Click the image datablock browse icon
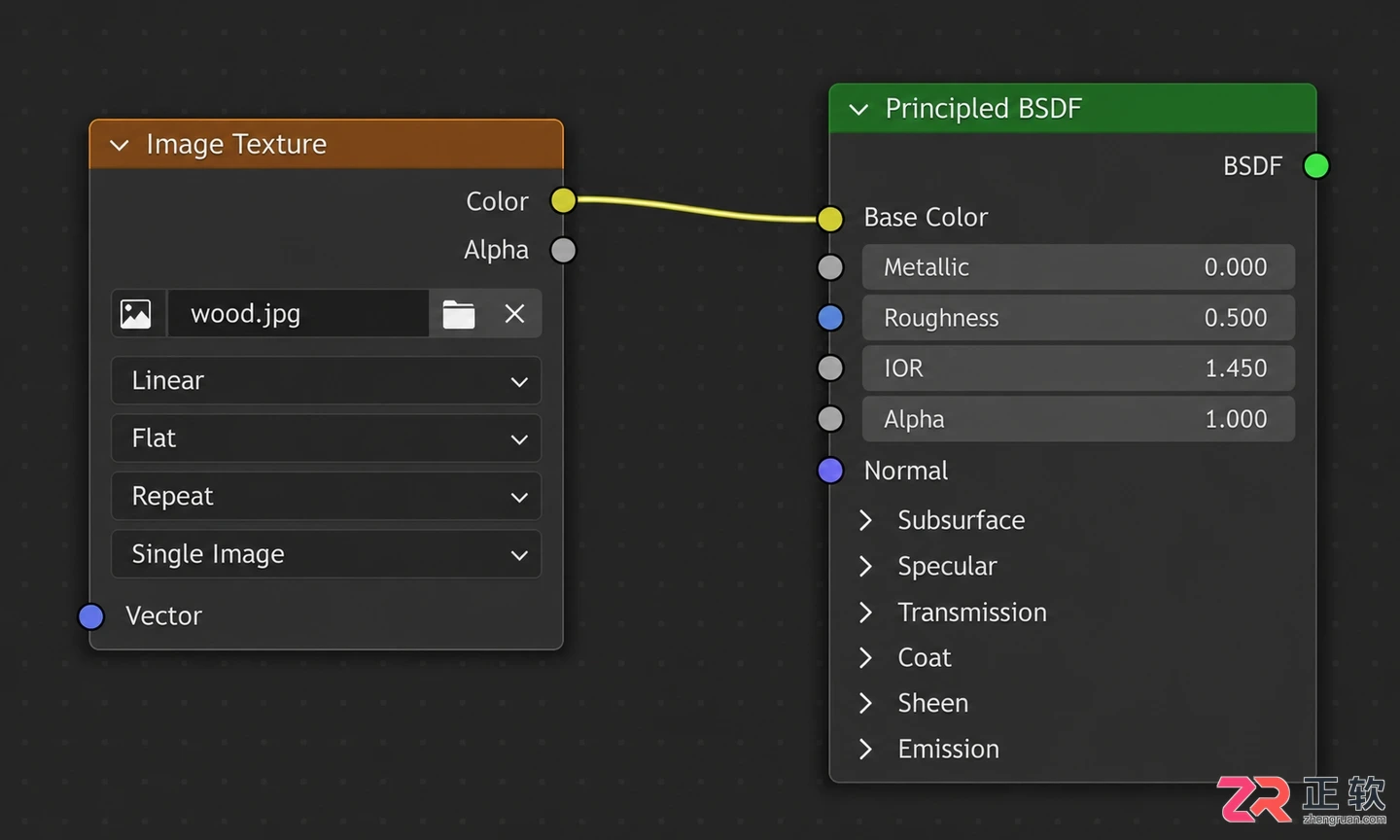Image resolution: width=1400 pixels, height=840 pixels. pos(136,314)
